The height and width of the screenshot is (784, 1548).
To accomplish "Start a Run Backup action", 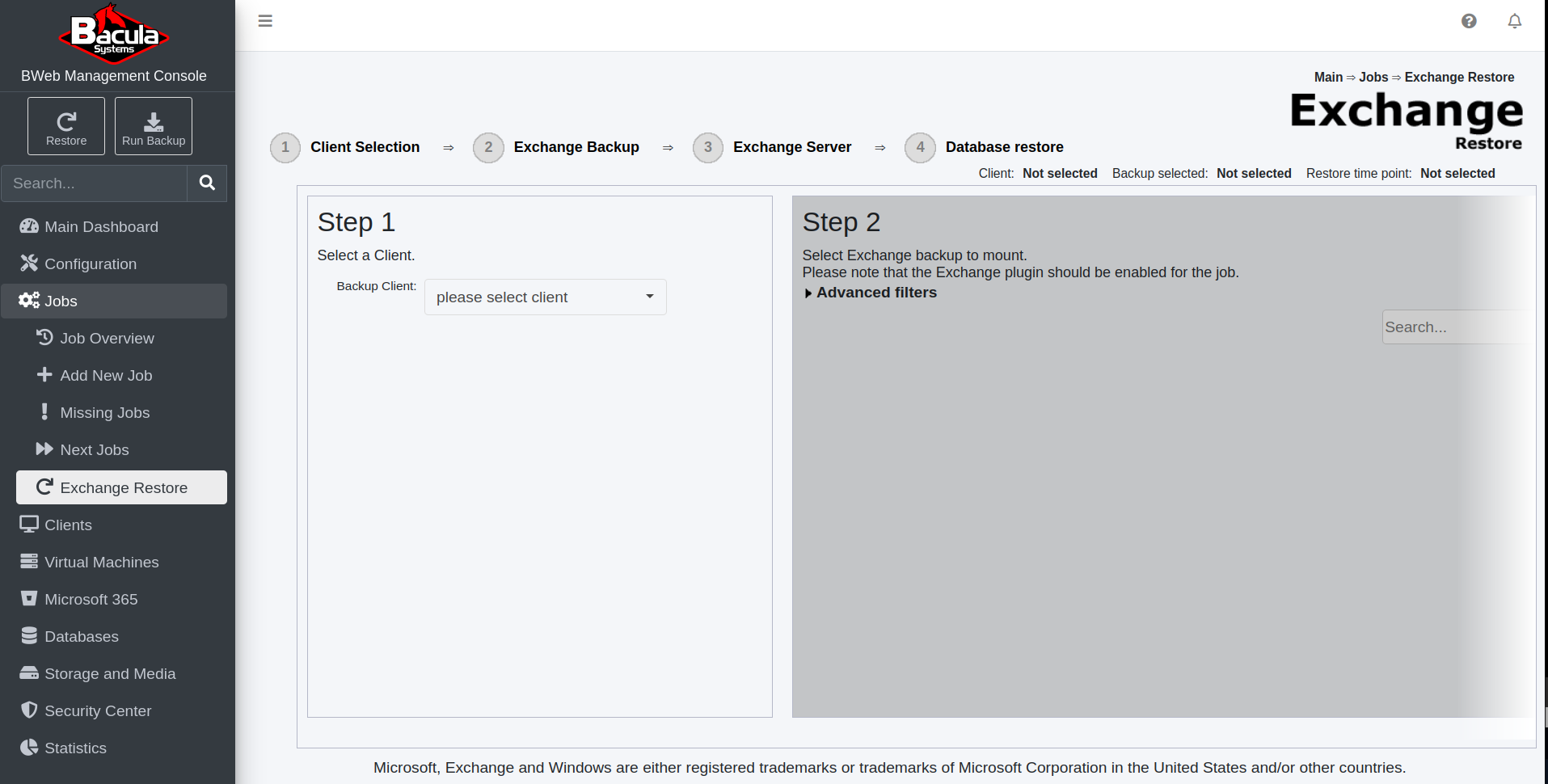I will pyautogui.click(x=154, y=126).
